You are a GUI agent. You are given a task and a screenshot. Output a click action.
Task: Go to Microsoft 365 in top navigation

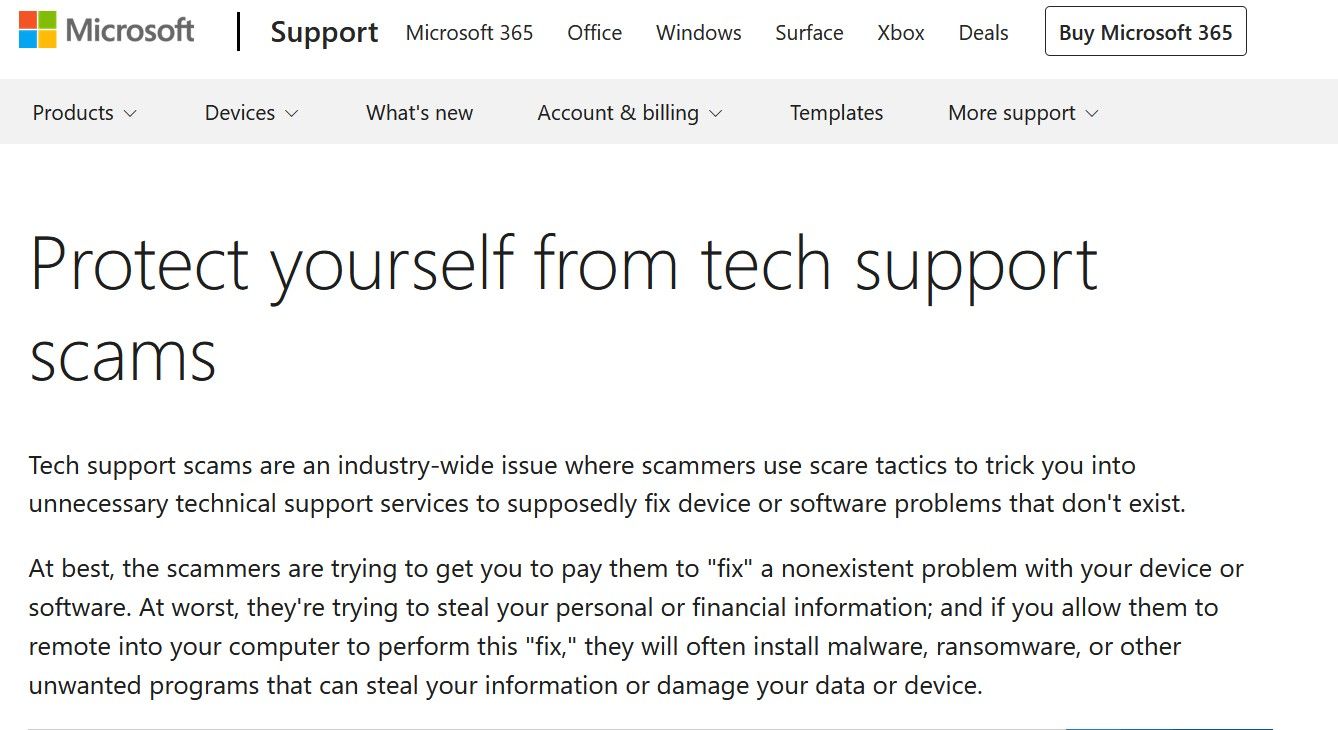469,32
